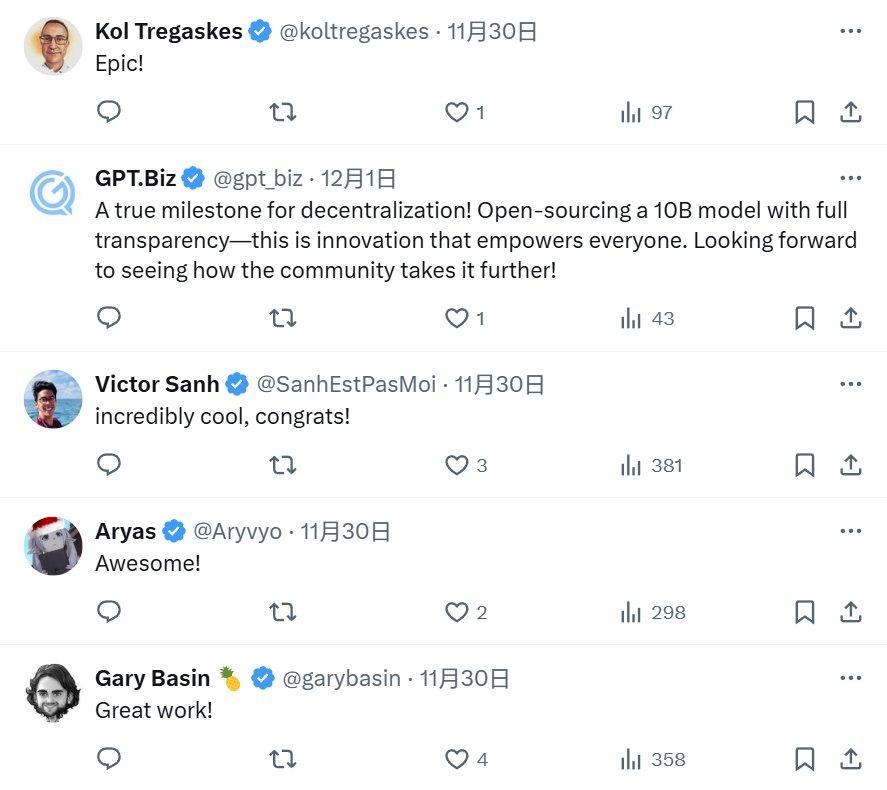View analytics for Victor Sanh's tweet
This screenshot has height=790, width=887.
[x=652, y=465]
